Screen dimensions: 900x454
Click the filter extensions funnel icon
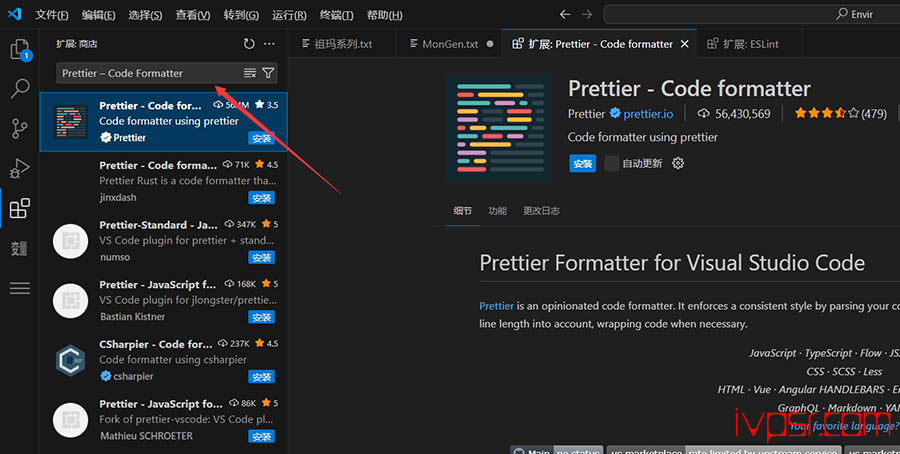tap(268, 73)
